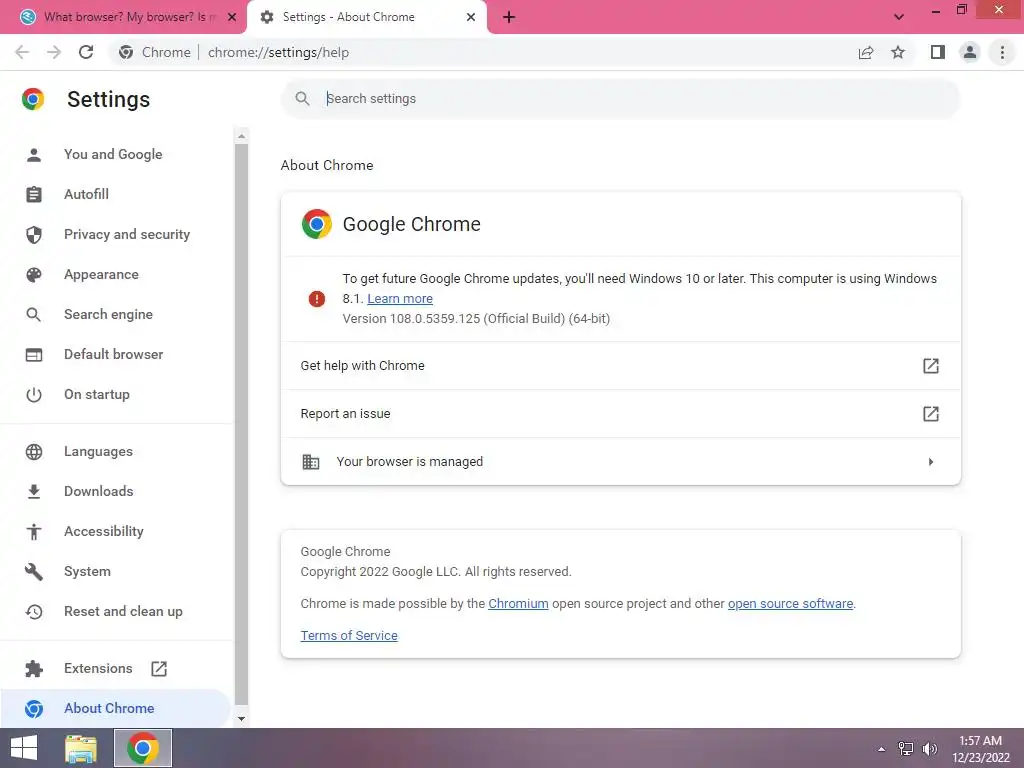Click the On startup power icon
This screenshot has height=768, width=1024.
(34, 394)
